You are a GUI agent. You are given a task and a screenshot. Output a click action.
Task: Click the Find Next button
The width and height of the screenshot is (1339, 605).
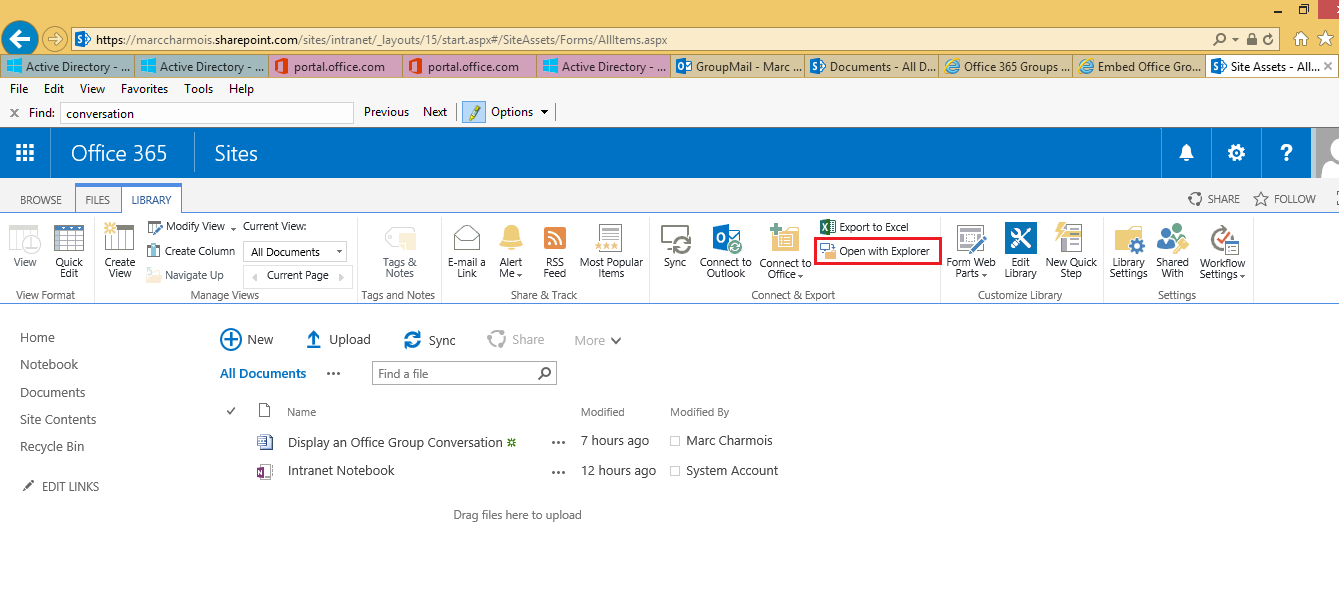pos(435,112)
